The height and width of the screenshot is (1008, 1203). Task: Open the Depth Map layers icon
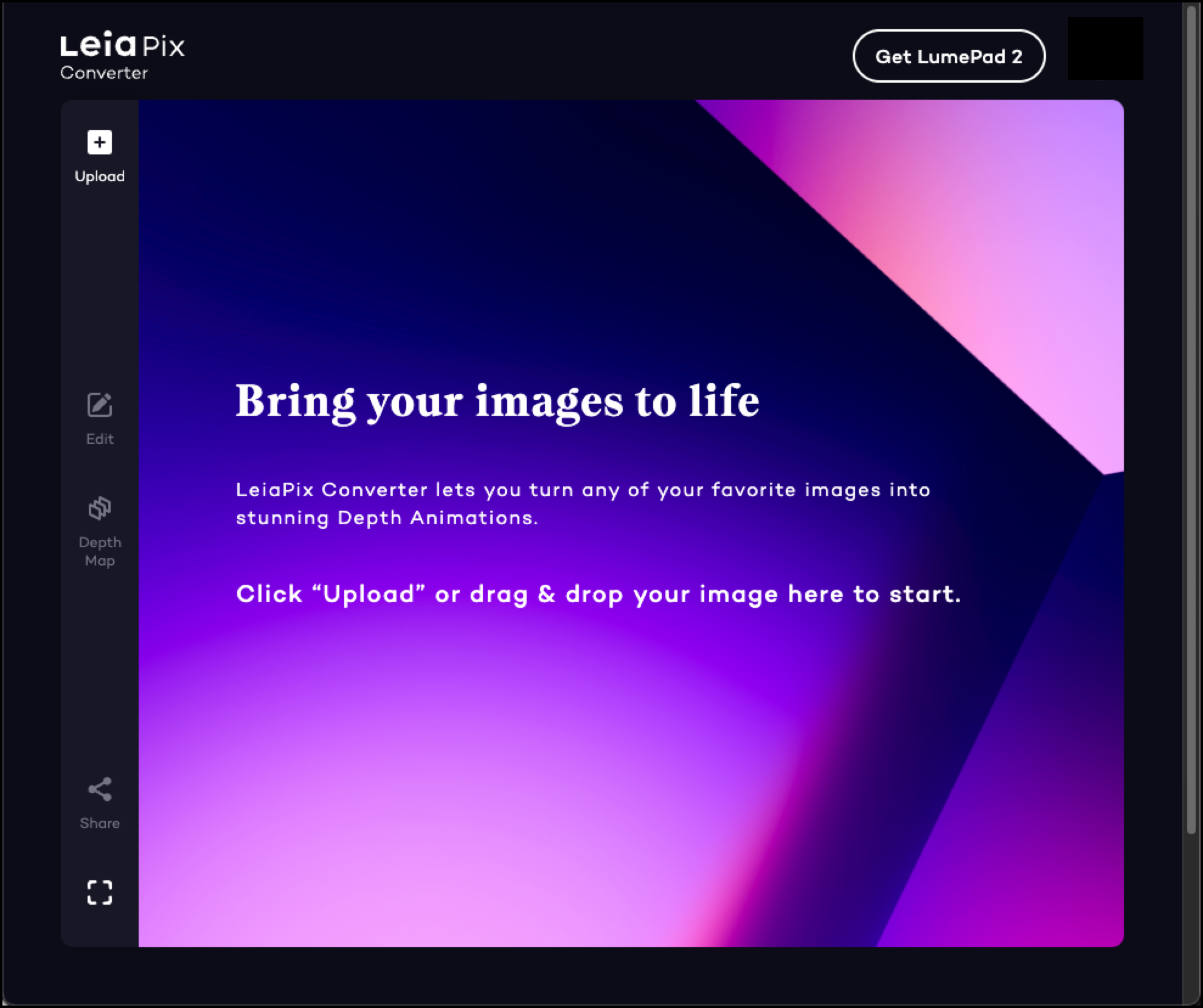coord(100,508)
